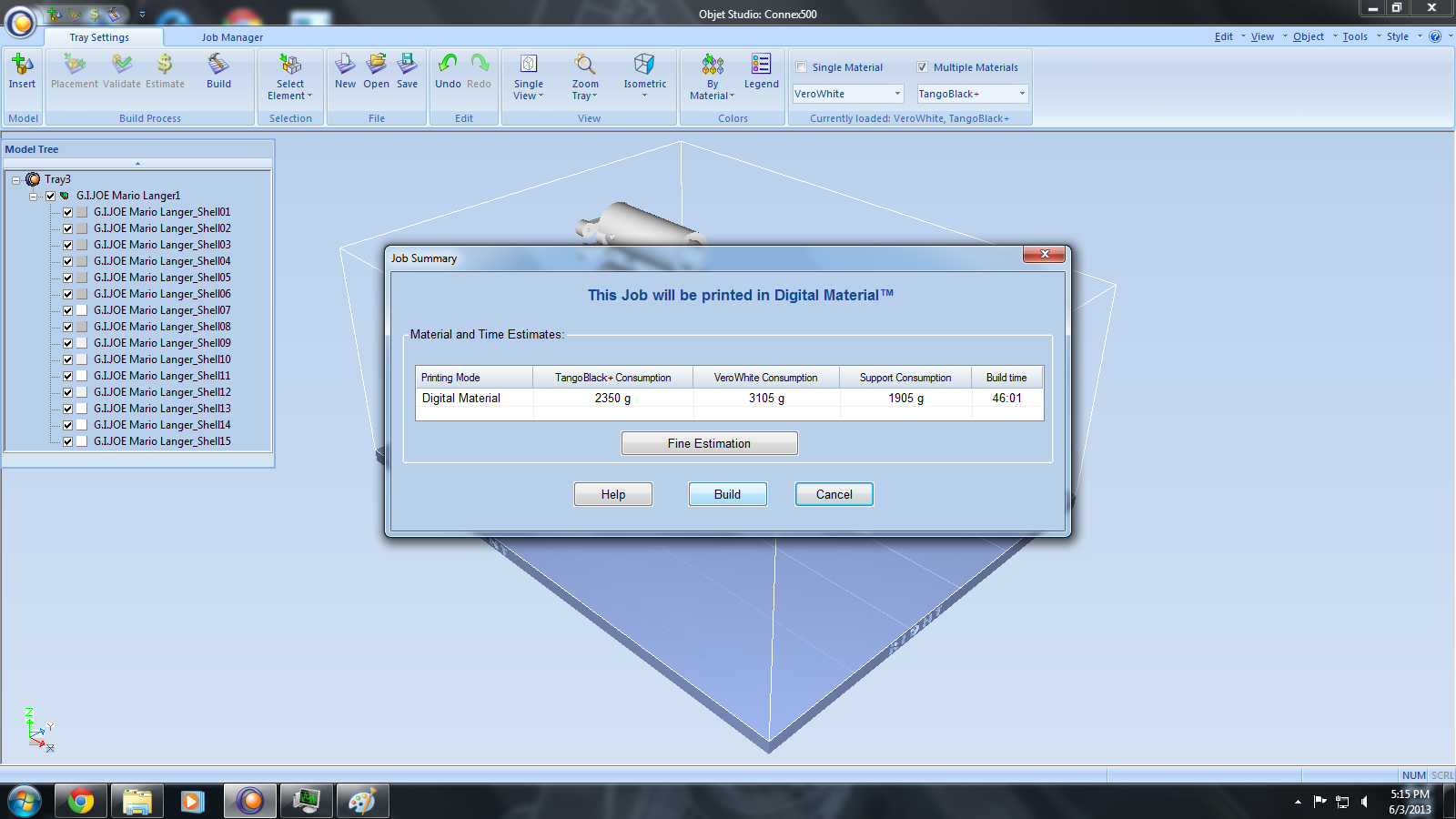
Task: Open Google Chrome from taskbar
Action: coord(81,802)
